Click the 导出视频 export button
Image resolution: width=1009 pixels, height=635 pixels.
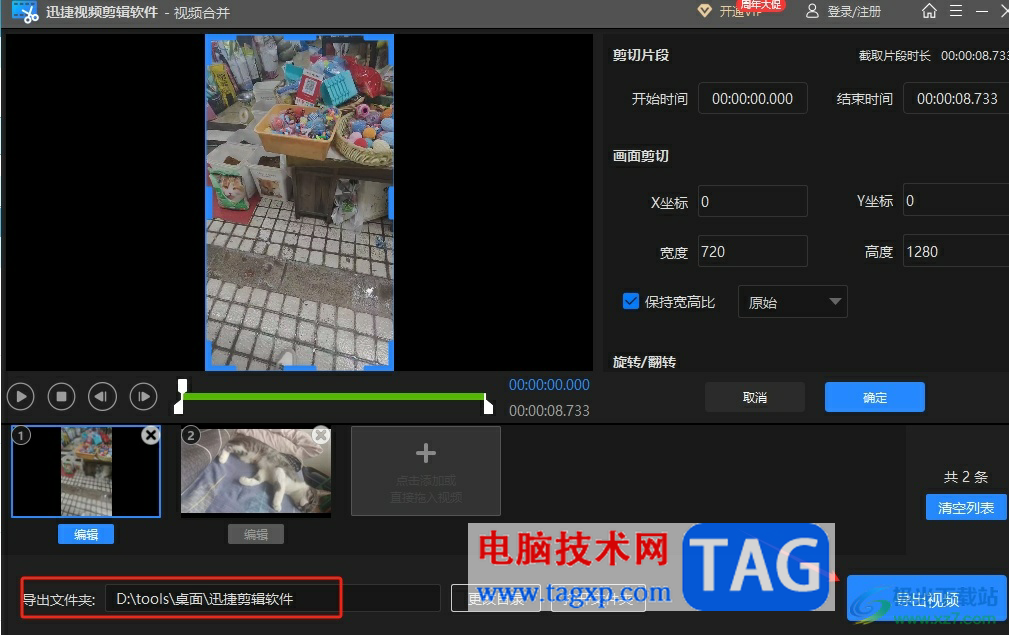tap(927, 599)
